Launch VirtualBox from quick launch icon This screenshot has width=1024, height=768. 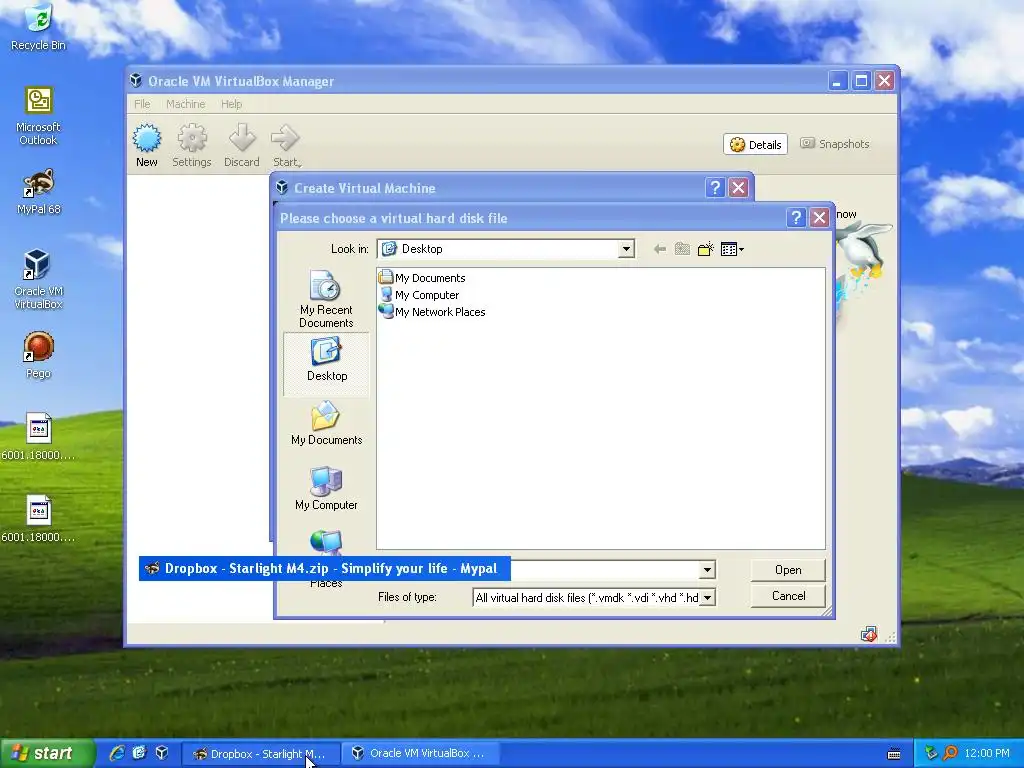tap(161, 753)
